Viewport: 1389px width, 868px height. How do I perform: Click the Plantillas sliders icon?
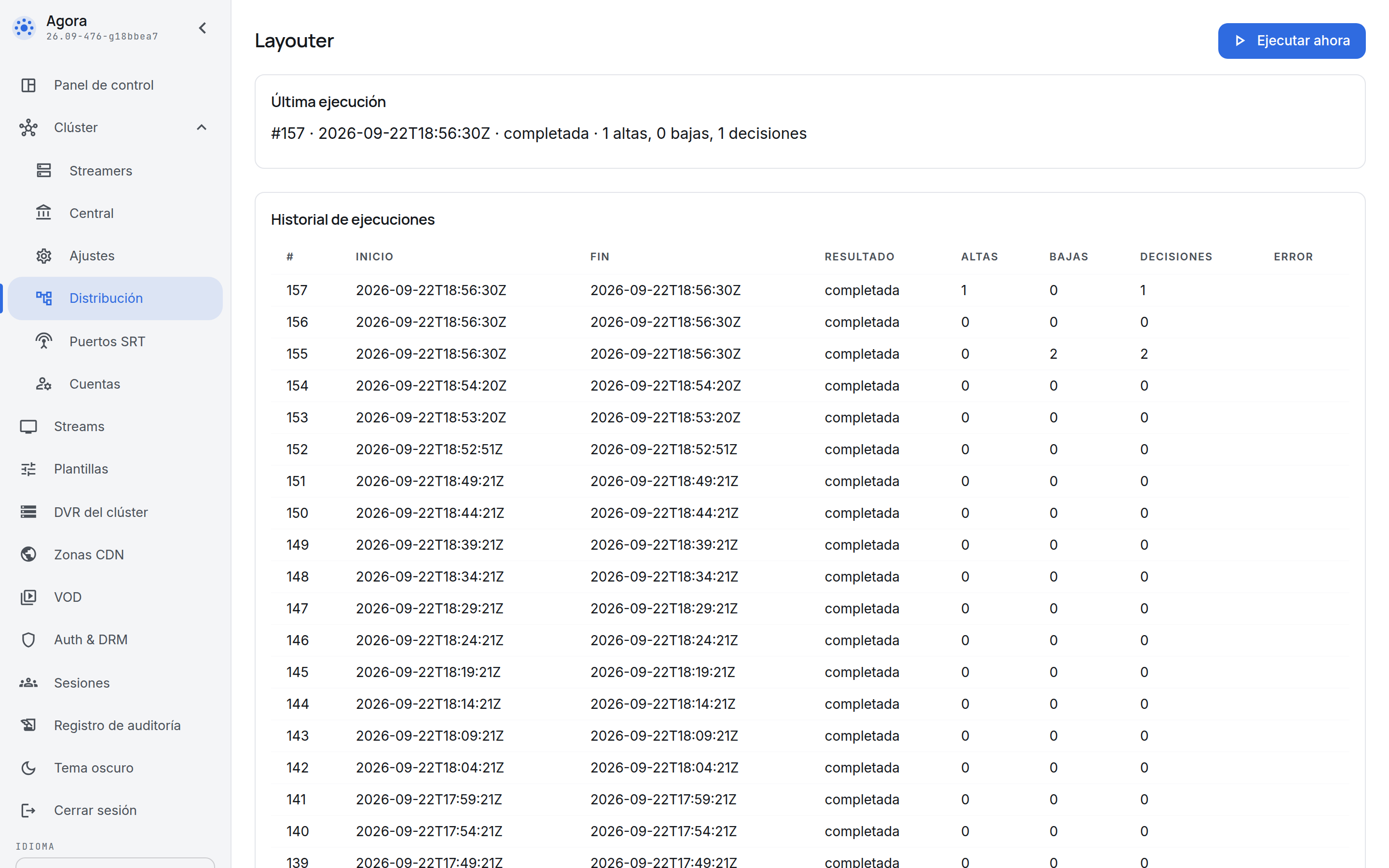pos(29,469)
